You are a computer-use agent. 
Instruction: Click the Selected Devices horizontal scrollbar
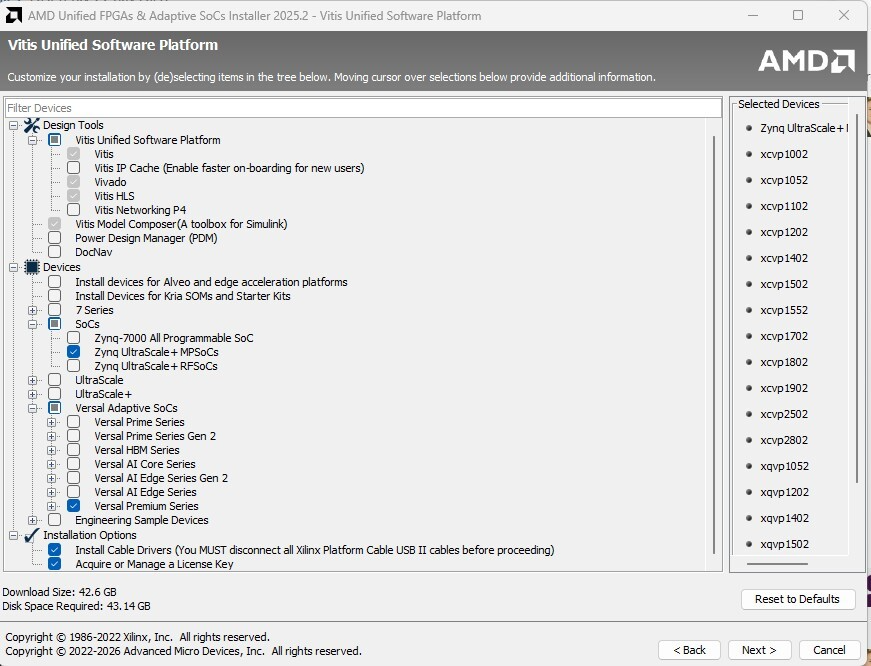(x=777, y=564)
